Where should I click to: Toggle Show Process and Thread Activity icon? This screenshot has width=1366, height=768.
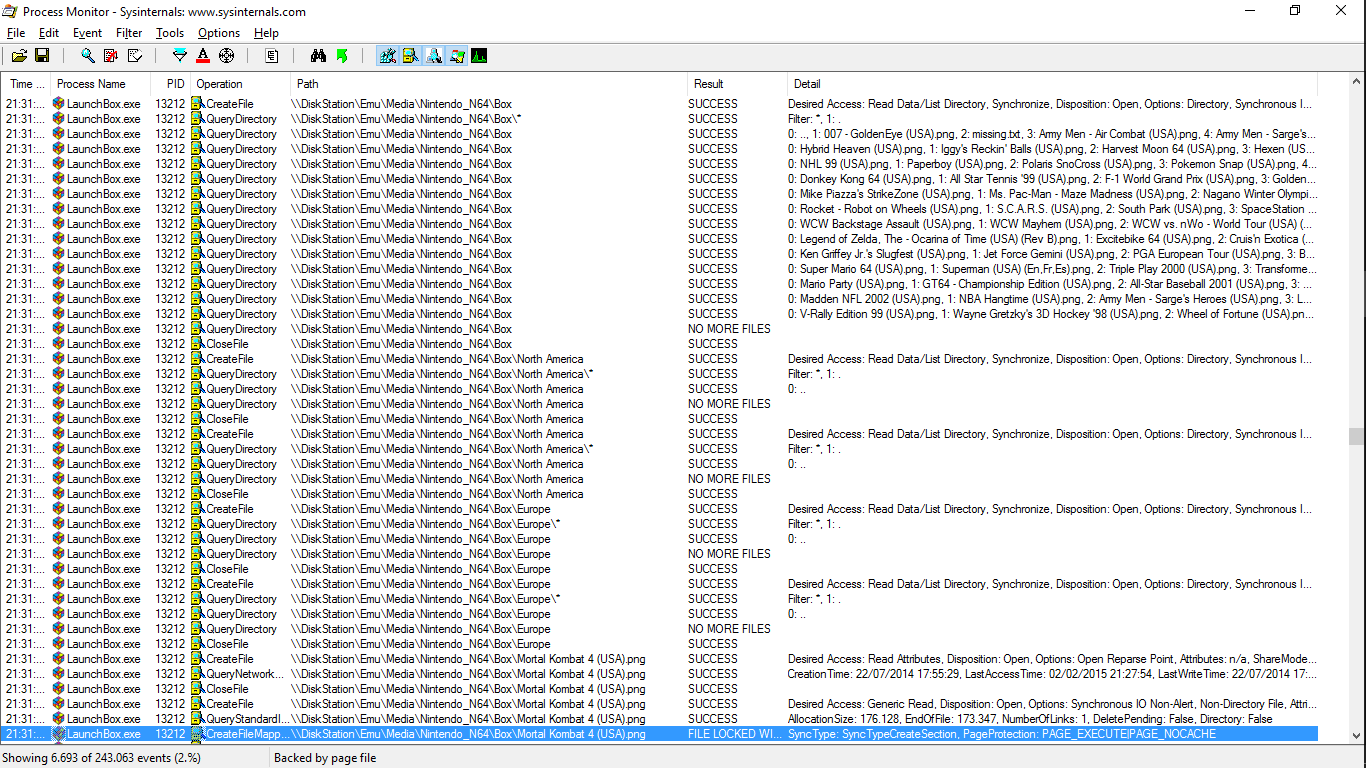(x=457, y=56)
